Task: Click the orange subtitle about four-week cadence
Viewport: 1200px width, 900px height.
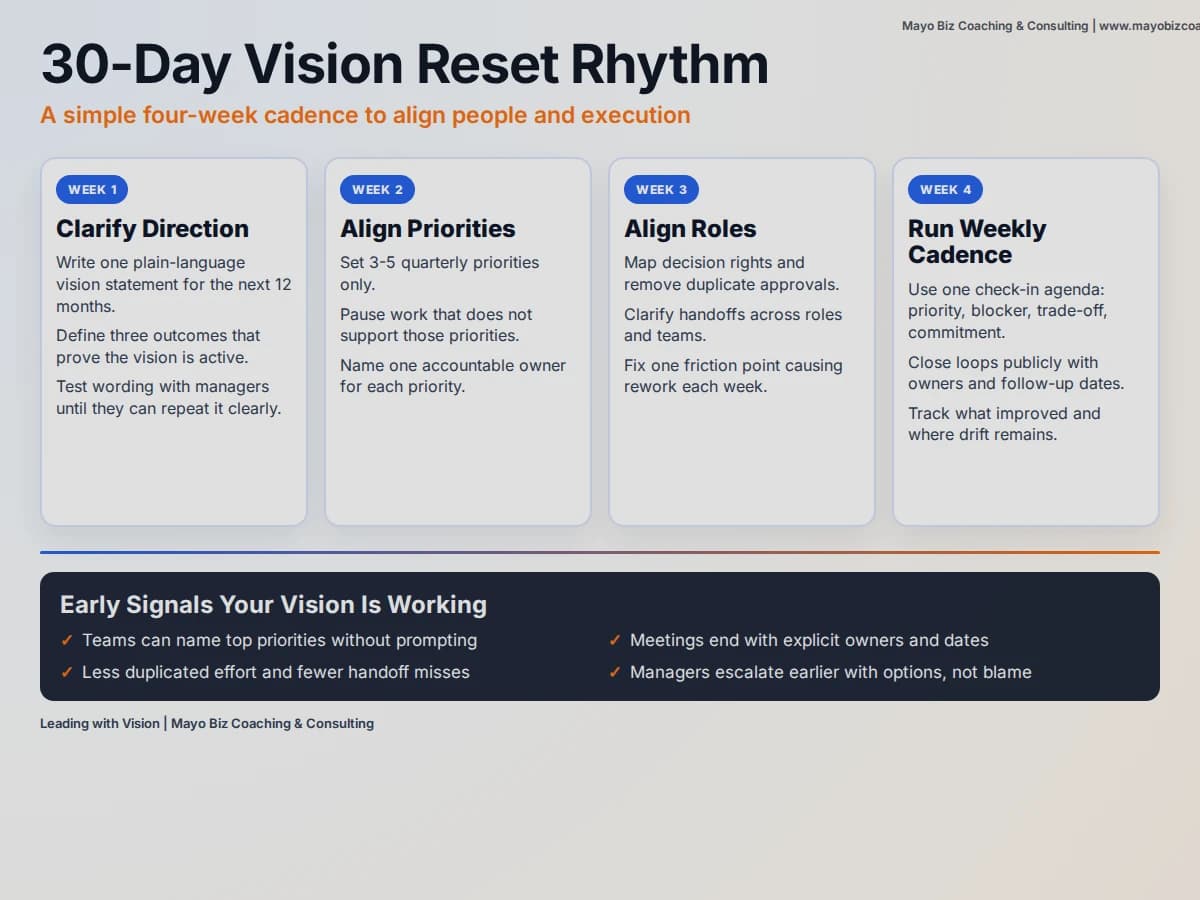Action: (x=365, y=115)
